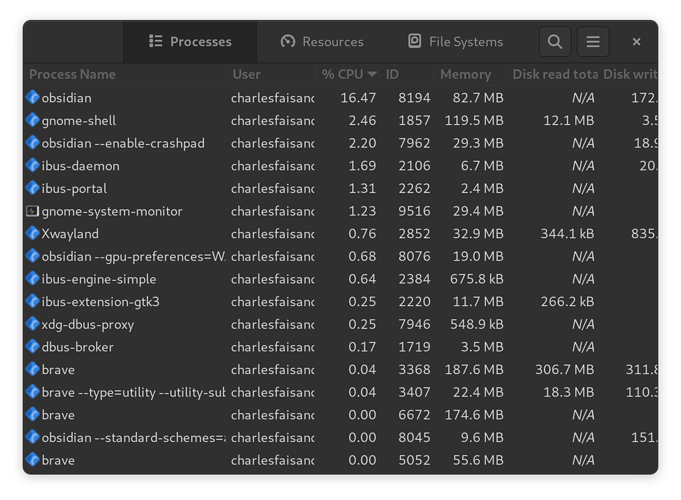The image size is (681, 500).
Task: Click icon of brave process 3368
Action: pyautogui.click(x=33, y=369)
